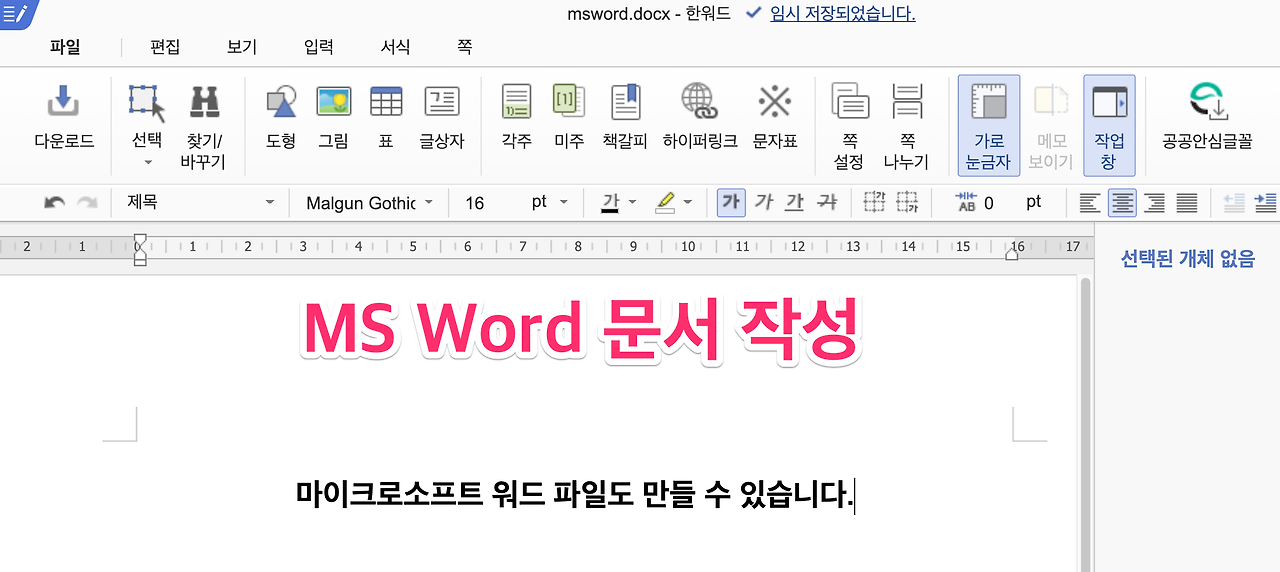1280x572 pixels.
Task: Apply font color with 가 swatch
Action: (610, 203)
